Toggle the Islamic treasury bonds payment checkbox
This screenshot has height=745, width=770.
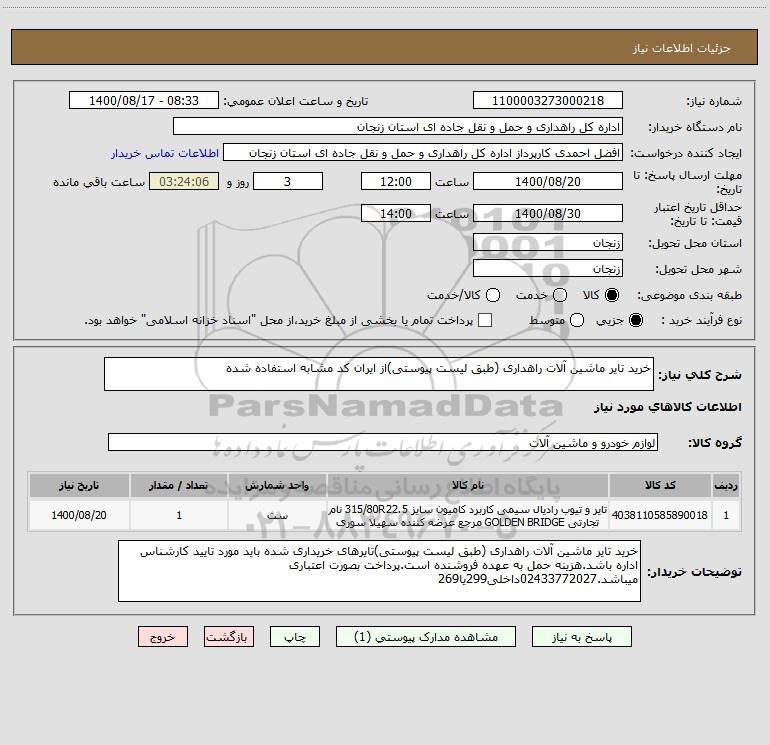[x=485, y=320]
